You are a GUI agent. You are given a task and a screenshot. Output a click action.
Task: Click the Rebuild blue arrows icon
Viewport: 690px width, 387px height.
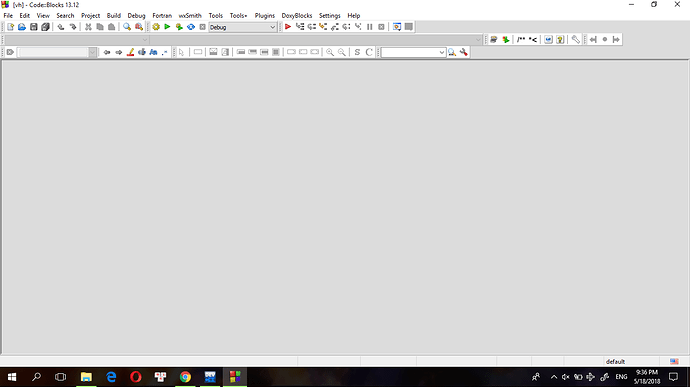(191, 27)
